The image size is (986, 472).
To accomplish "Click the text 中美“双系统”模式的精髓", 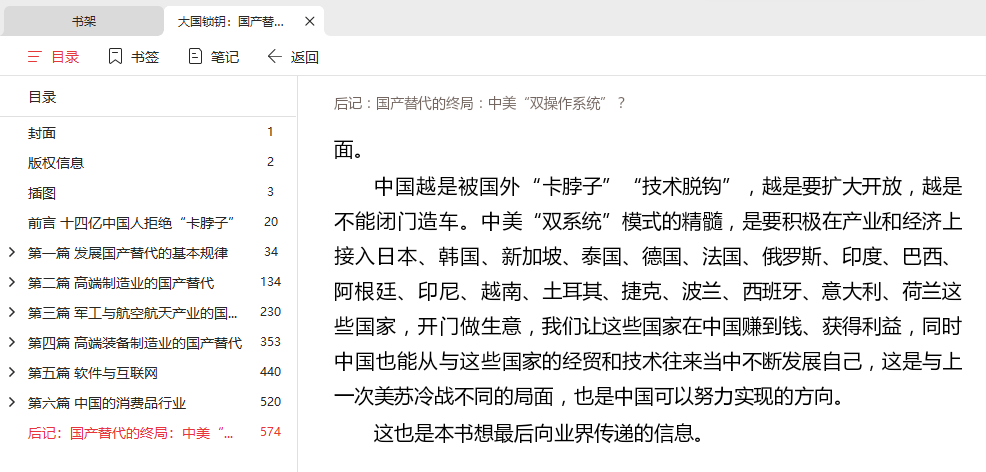I will click(x=601, y=221).
